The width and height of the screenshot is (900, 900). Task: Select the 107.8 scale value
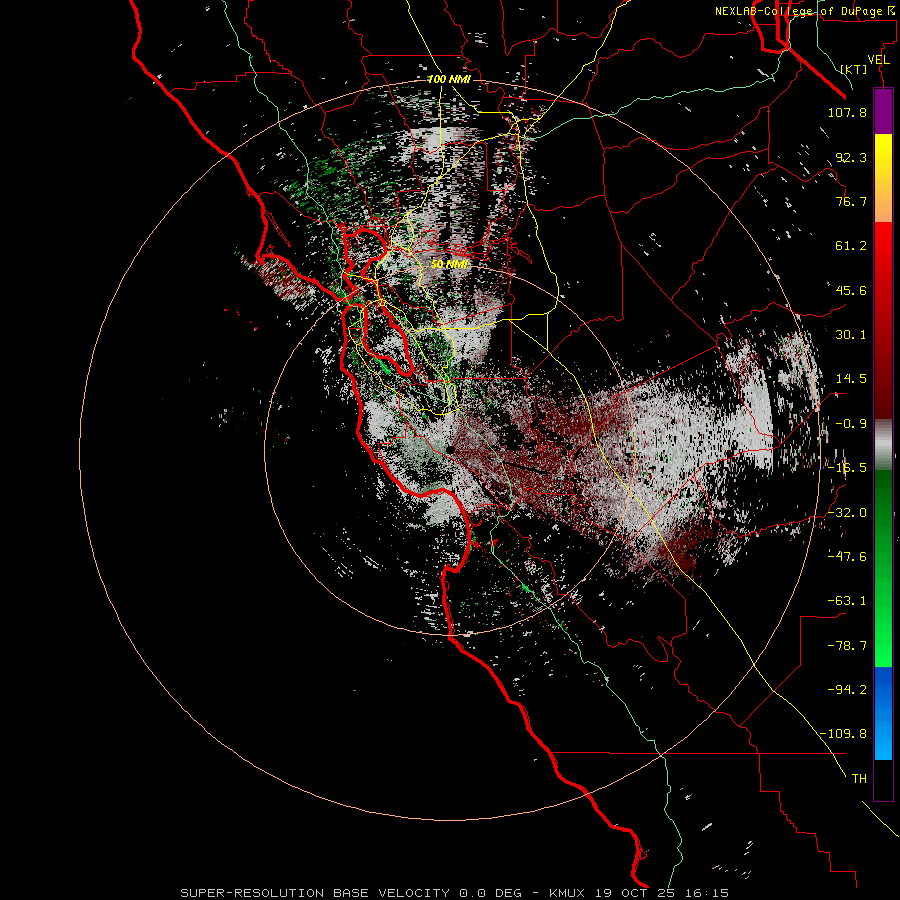coord(847,112)
